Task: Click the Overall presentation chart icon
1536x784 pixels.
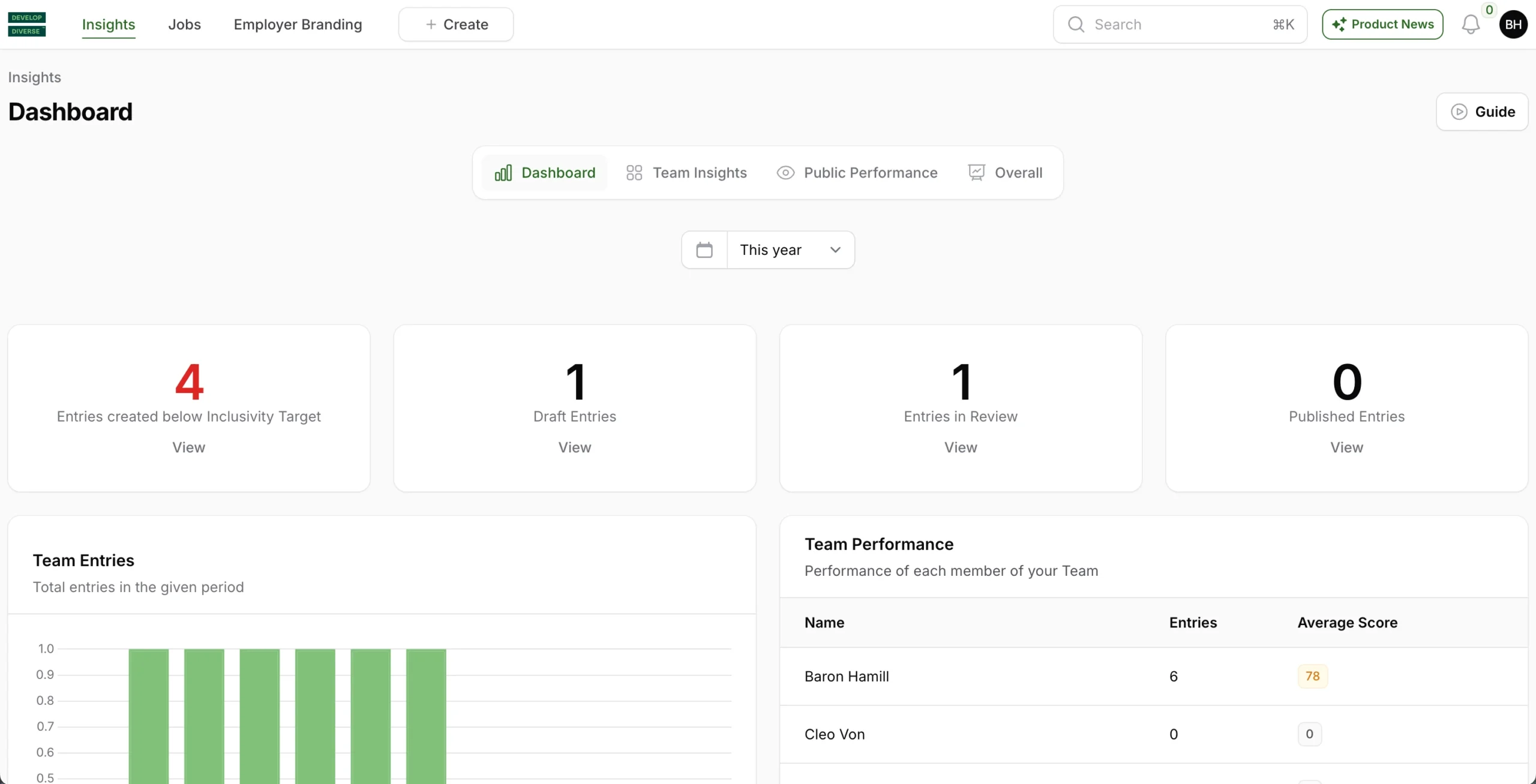Action: pos(976,173)
